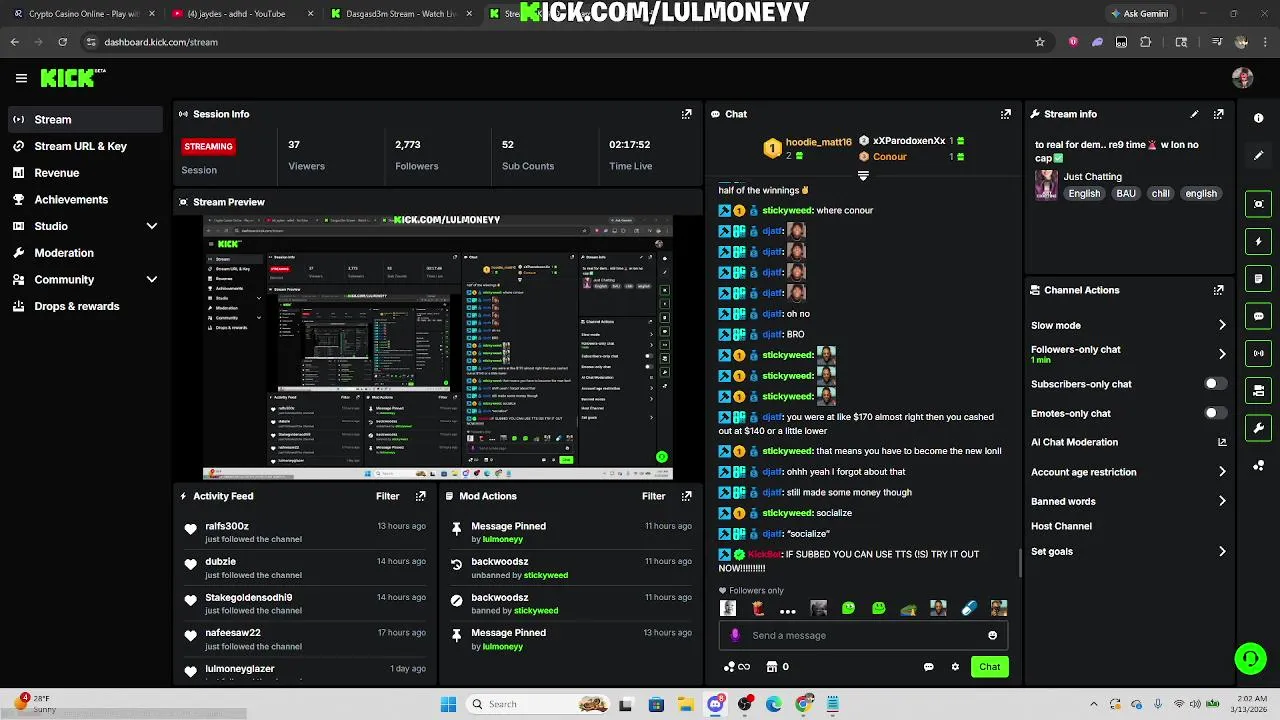Pop out the Session Info panel
This screenshot has height=720, width=1280.
(x=686, y=114)
